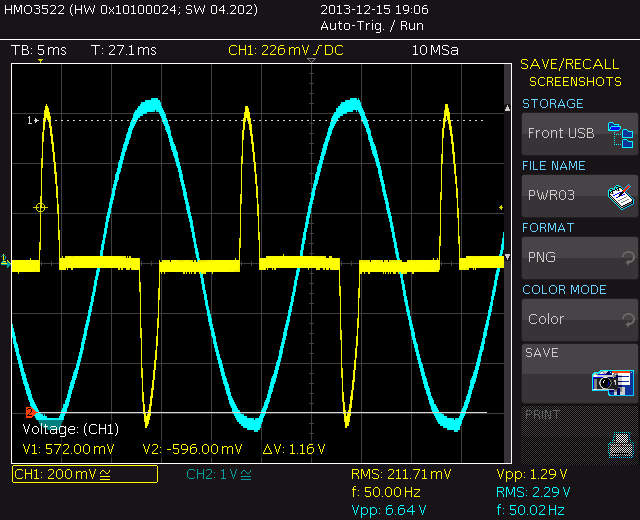
Task: Click the SAVE/RECALL menu title
Action: coord(569,64)
